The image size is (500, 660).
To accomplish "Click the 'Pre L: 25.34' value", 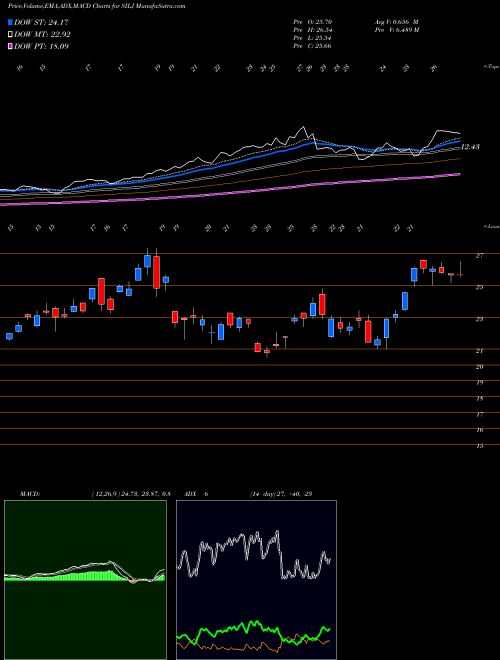I will (x=312, y=38).
